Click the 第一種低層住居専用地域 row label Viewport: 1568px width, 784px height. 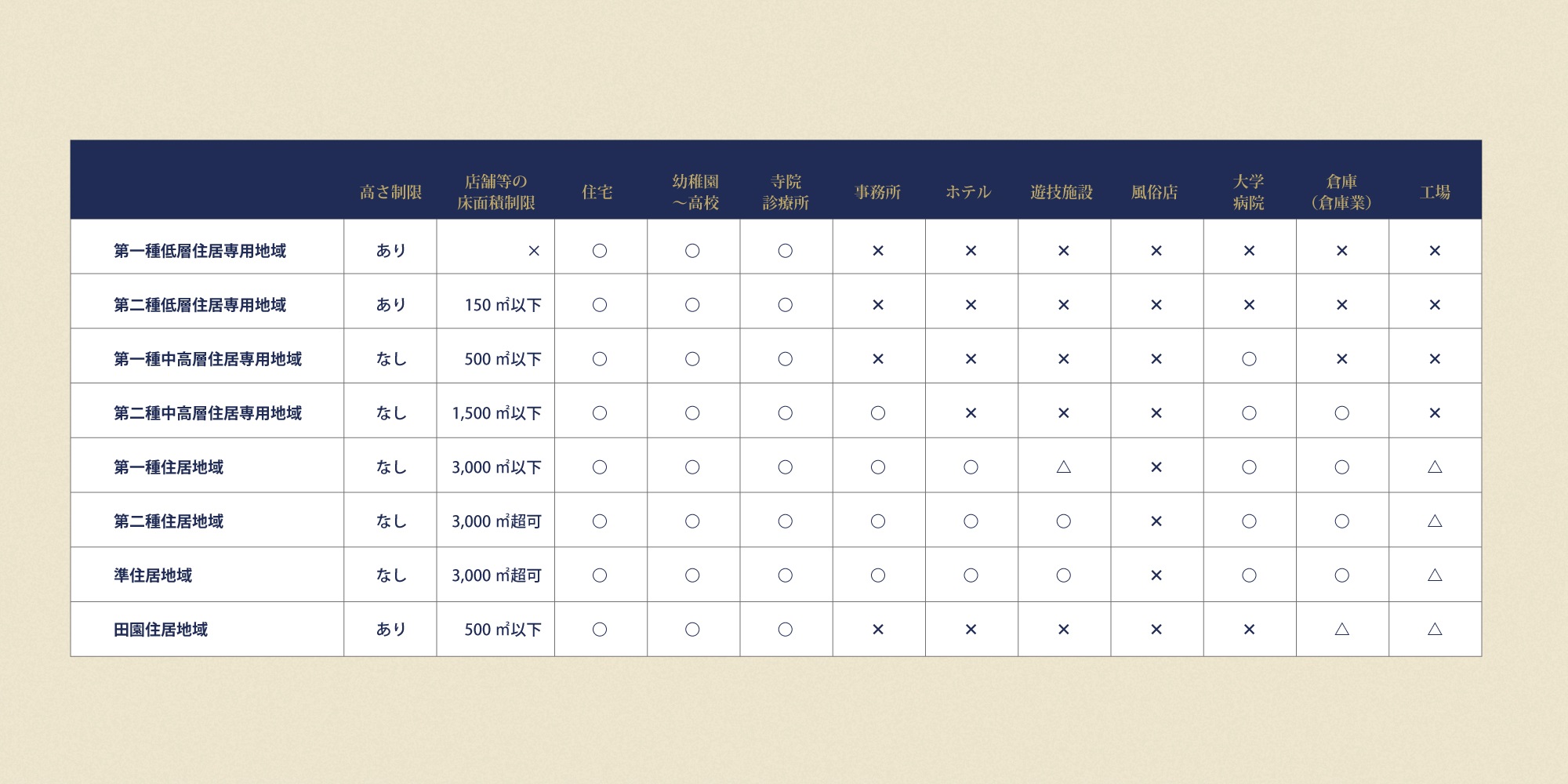click(x=200, y=251)
